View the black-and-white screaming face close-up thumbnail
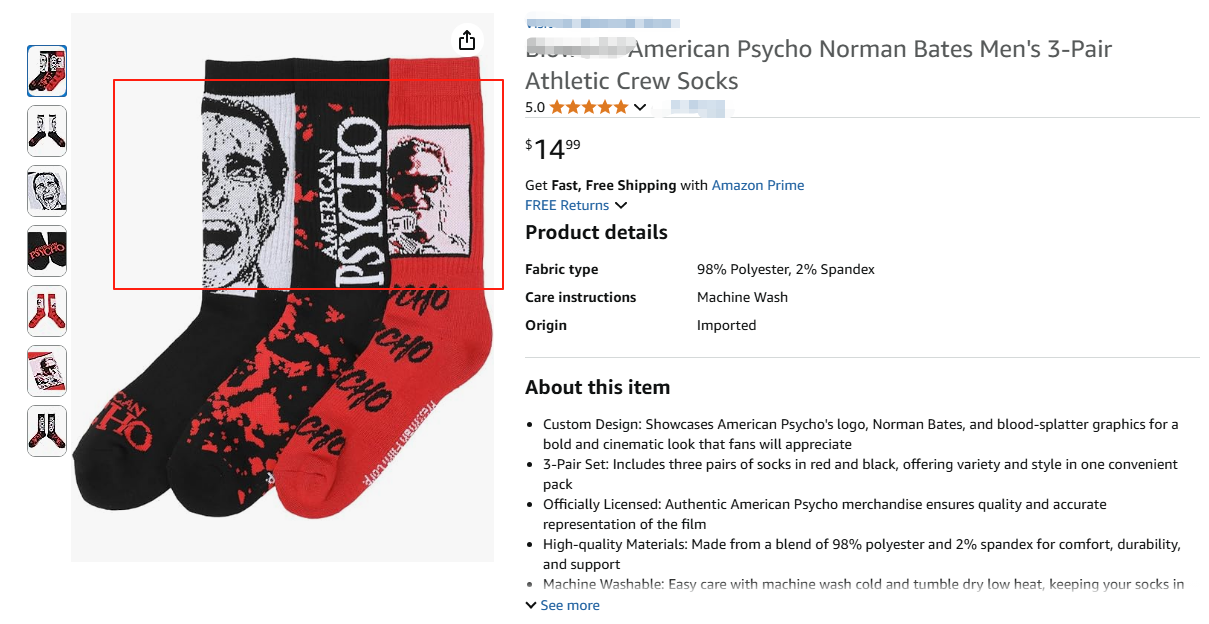Screen dimensions: 1209x624 pos(47,191)
